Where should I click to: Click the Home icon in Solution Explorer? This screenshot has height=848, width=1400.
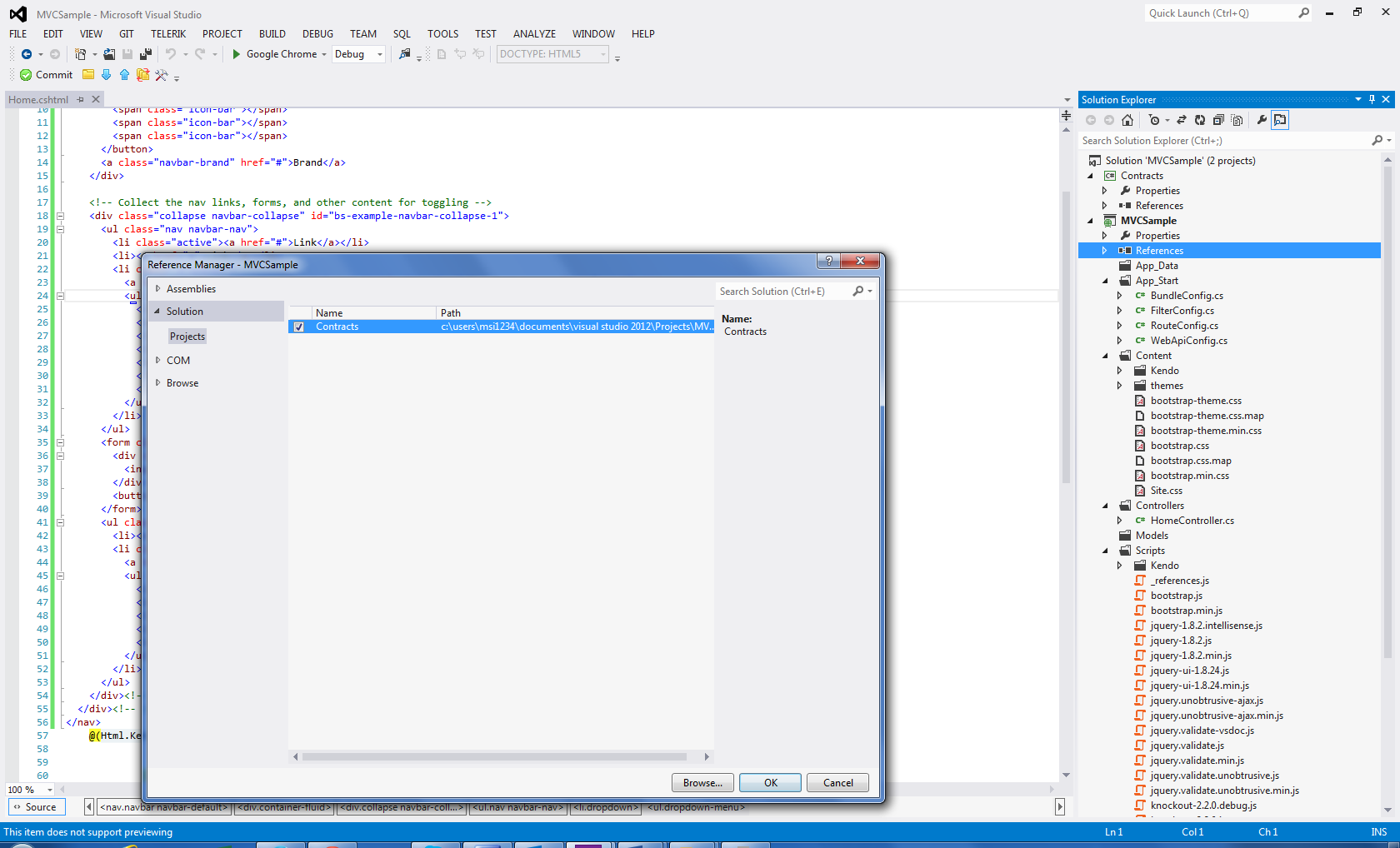point(1127,120)
